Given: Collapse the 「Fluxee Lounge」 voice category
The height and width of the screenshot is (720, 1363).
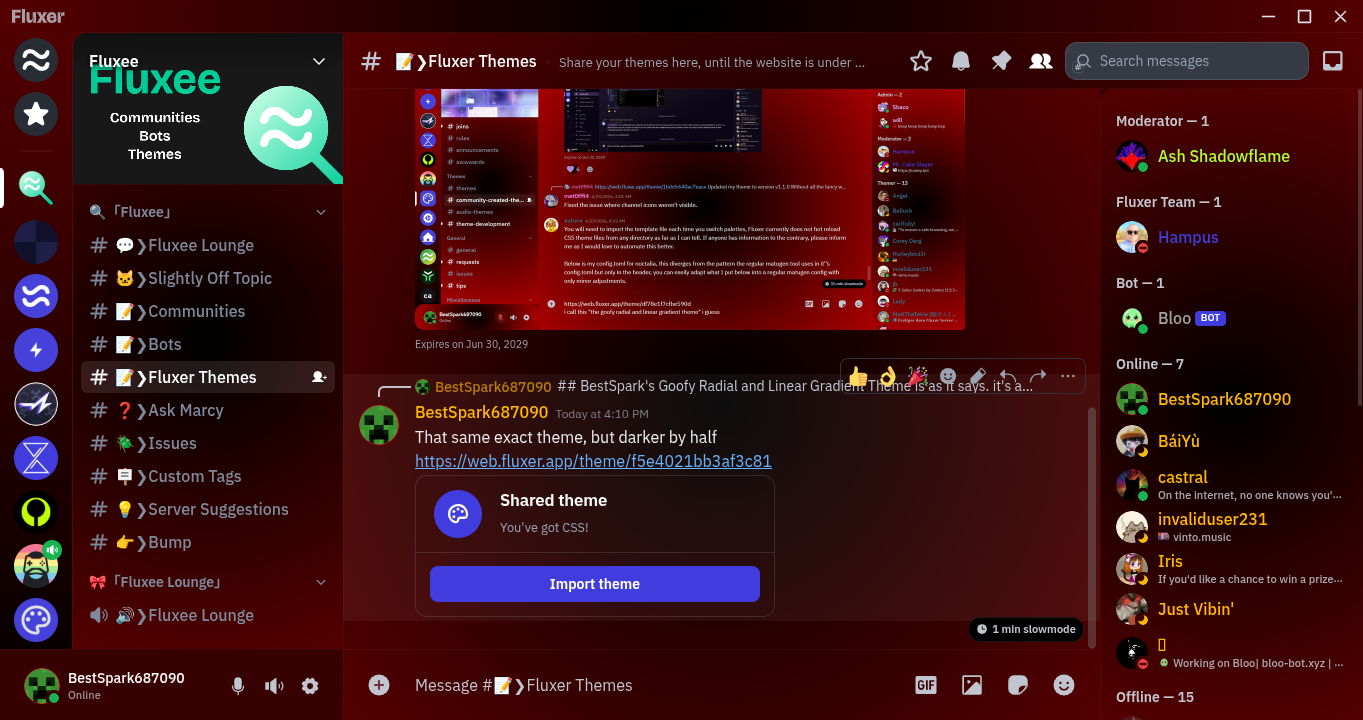Looking at the screenshot, I should [321, 582].
